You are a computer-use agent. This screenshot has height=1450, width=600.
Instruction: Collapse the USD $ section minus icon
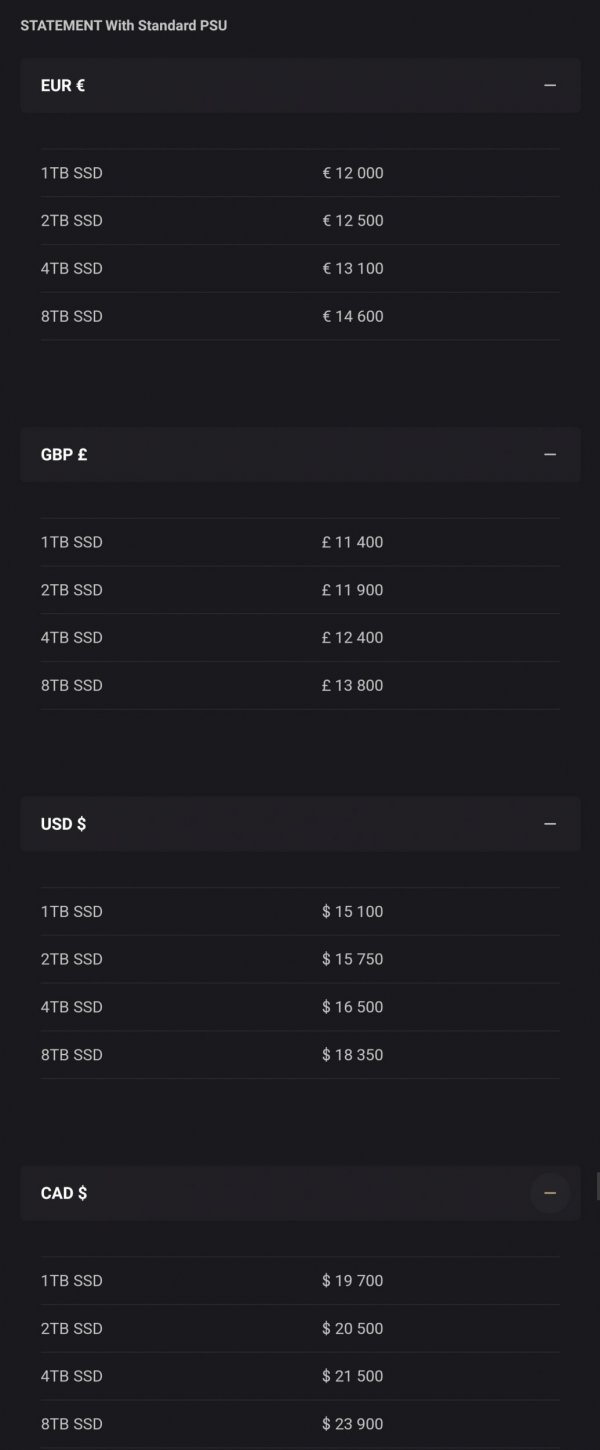point(550,824)
